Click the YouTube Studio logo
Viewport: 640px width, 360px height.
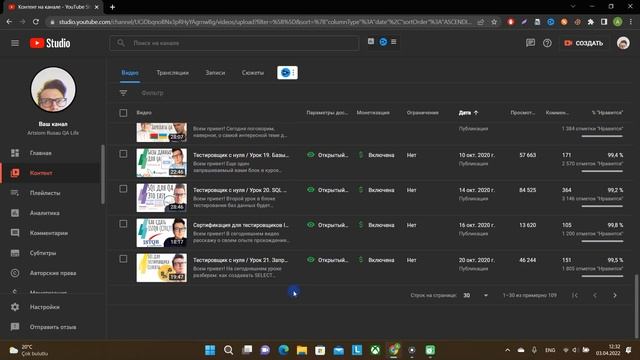pyautogui.click(x=50, y=43)
